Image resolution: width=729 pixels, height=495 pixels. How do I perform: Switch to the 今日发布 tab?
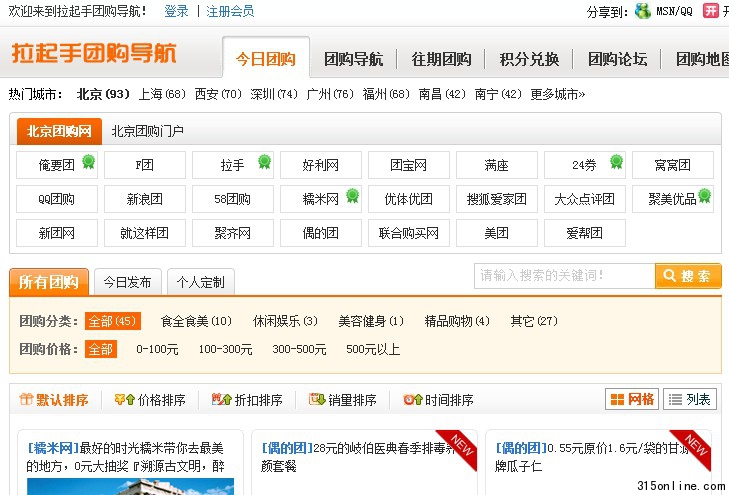(127, 282)
